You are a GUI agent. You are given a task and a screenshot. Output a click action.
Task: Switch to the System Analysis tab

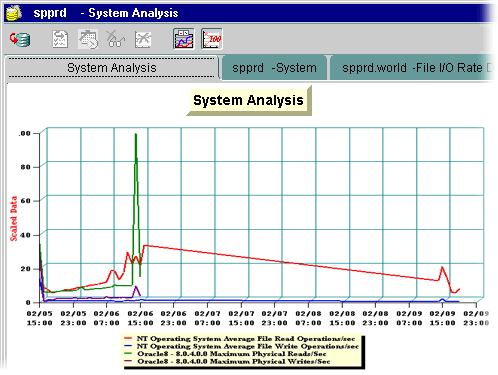click(112, 68)
